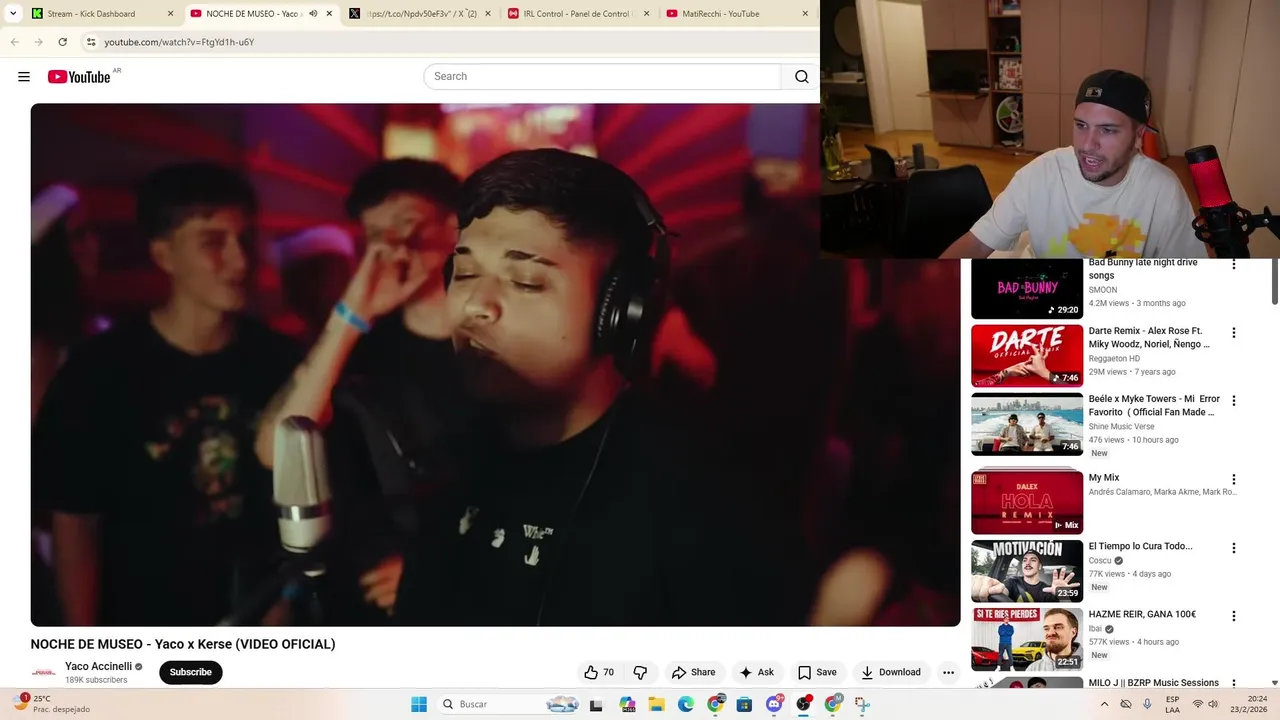The height and width of the screenshot is (720, 1280).
Task: Go back in browser history
Action: [x=15, y=42]
